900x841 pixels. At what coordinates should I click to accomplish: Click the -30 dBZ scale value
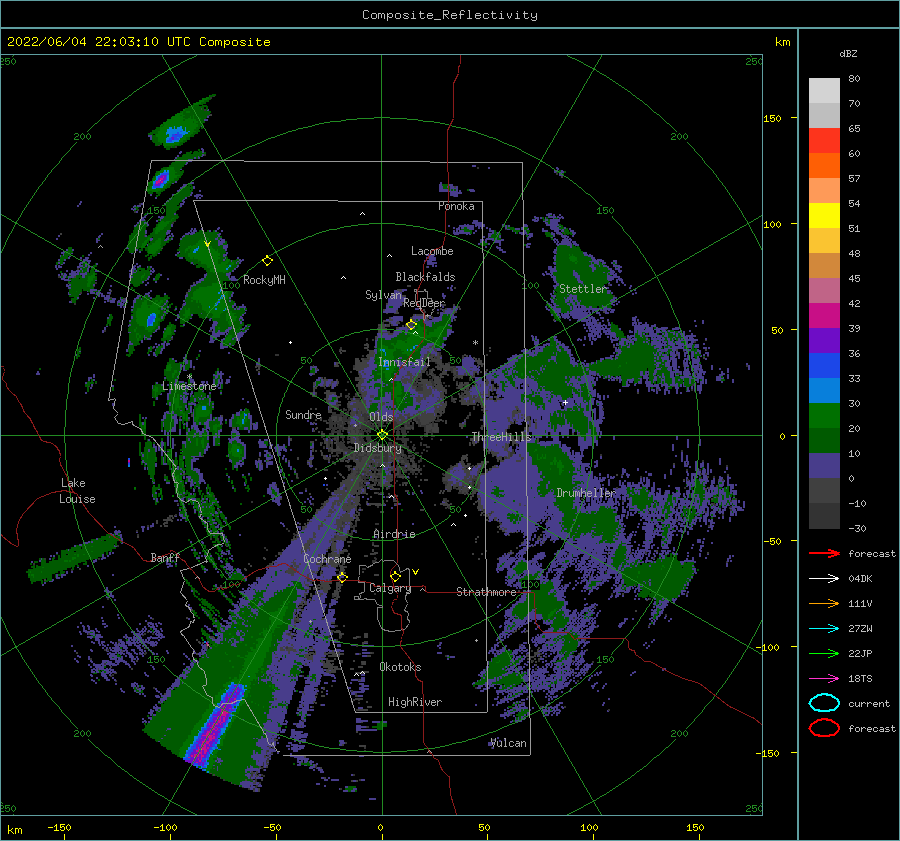857,528
